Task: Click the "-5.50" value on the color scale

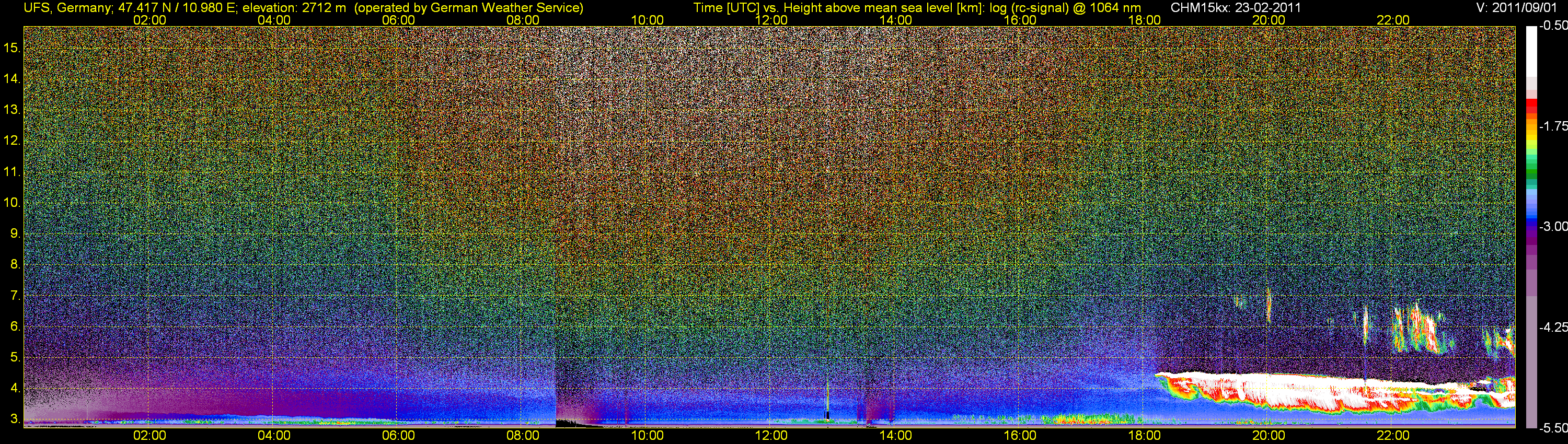Action: (x=1553, y=428)
